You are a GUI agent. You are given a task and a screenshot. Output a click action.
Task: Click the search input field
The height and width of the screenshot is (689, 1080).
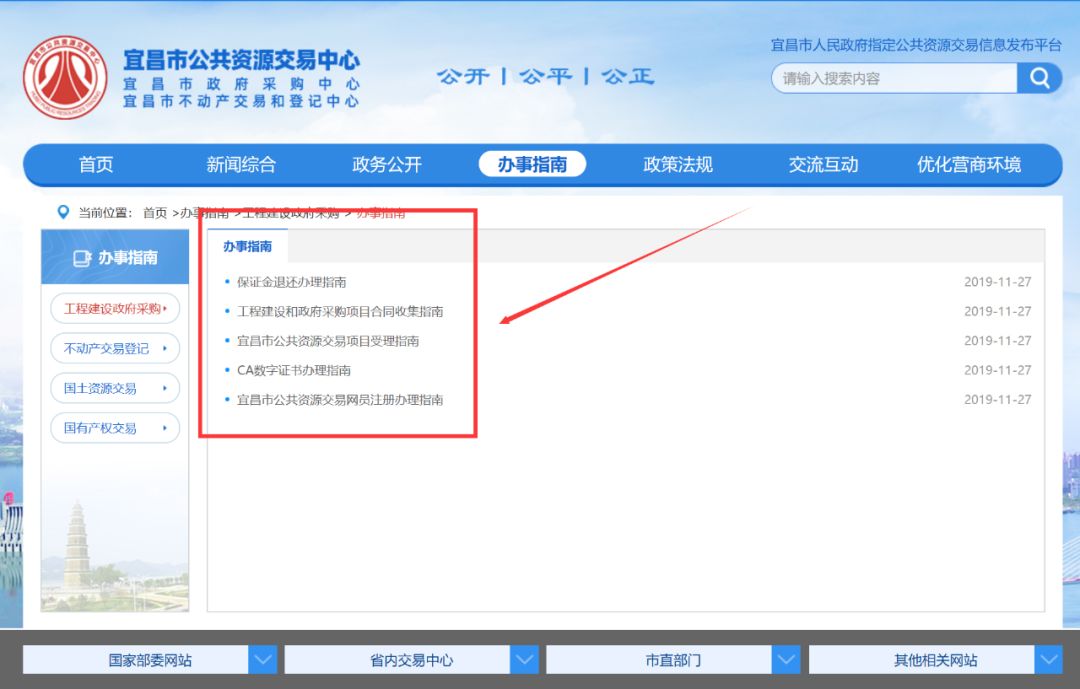point(893,78)
